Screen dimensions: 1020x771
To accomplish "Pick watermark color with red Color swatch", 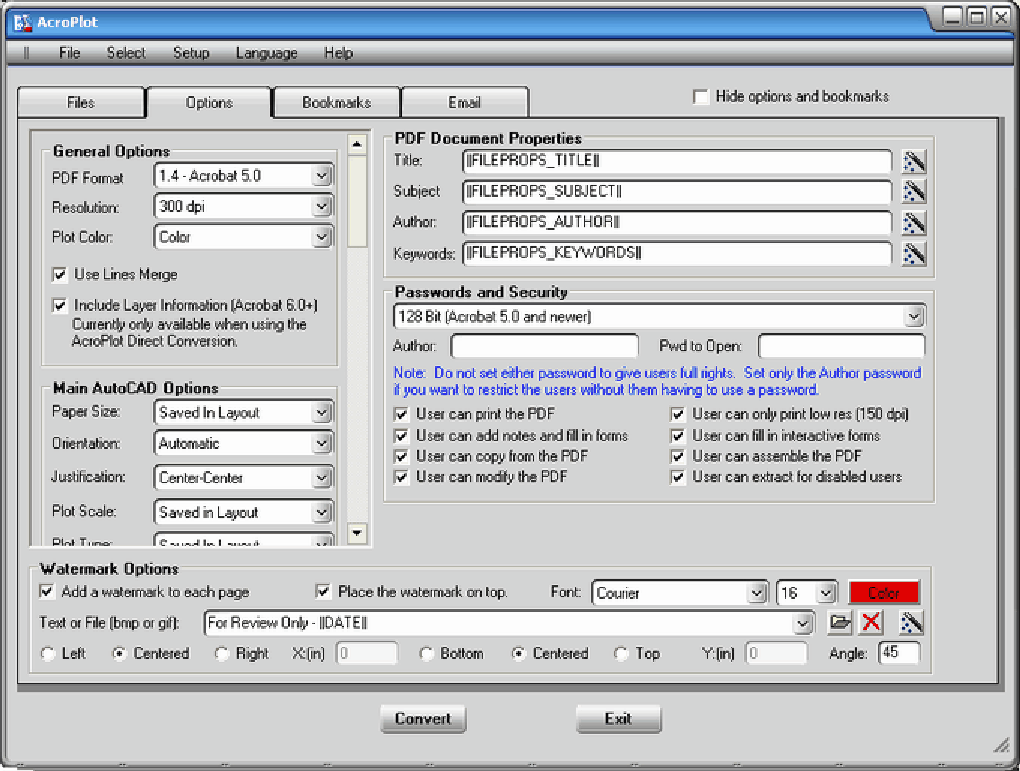I will click(x=883, y=593).
